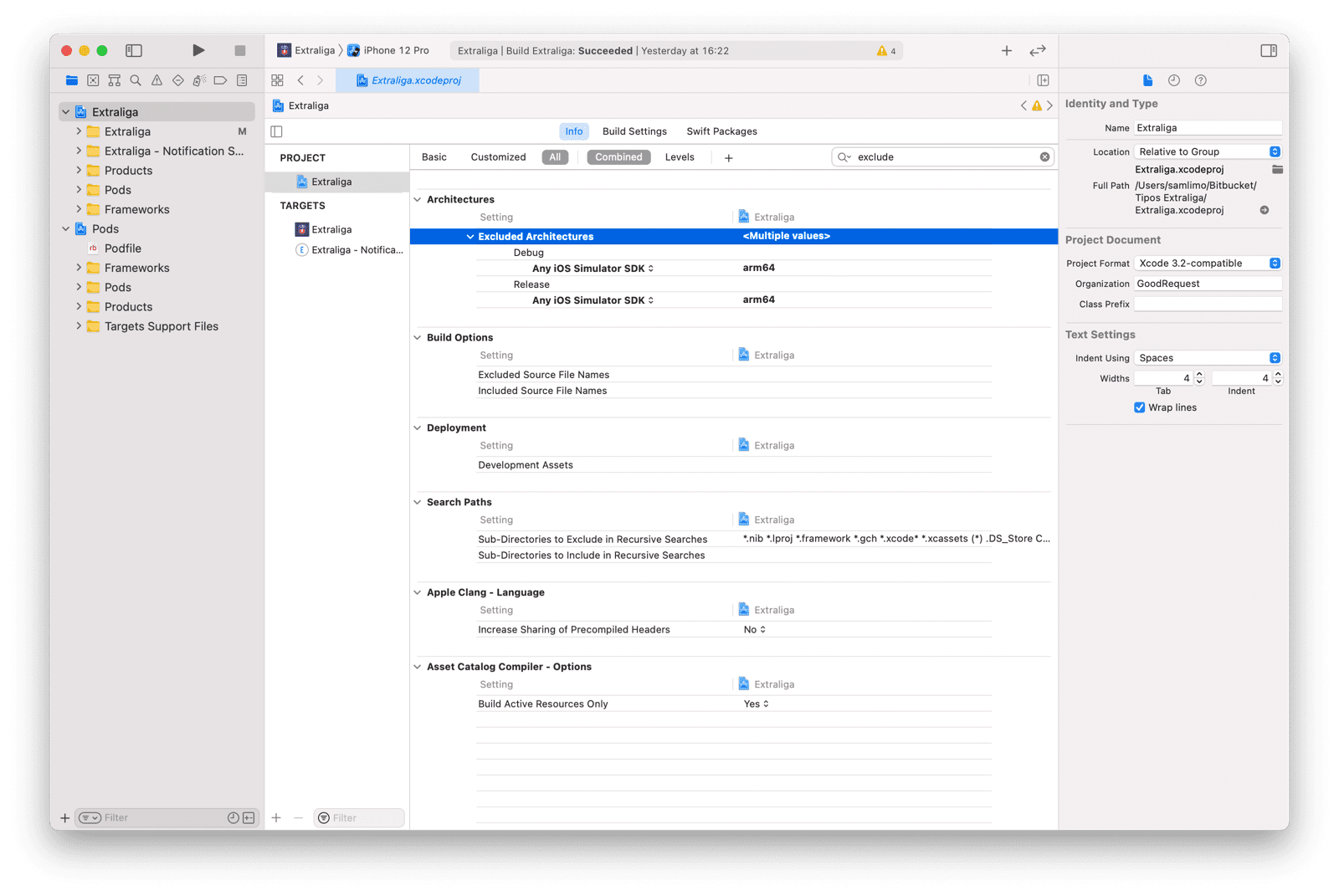
Task: Select Targets Support Files folder
Action: (x=161, y=326)
